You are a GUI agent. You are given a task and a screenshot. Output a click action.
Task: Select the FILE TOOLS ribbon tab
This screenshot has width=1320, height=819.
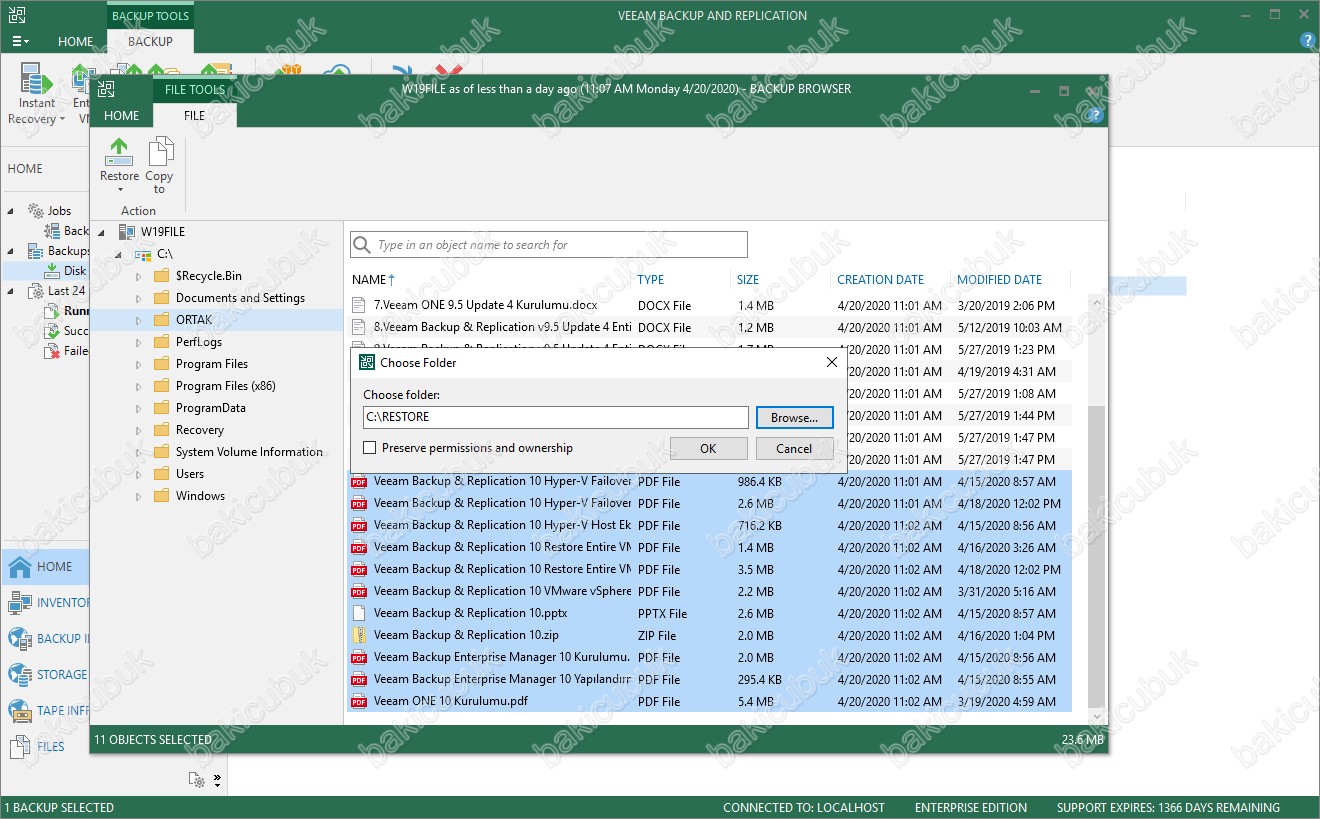click(194, 89)
